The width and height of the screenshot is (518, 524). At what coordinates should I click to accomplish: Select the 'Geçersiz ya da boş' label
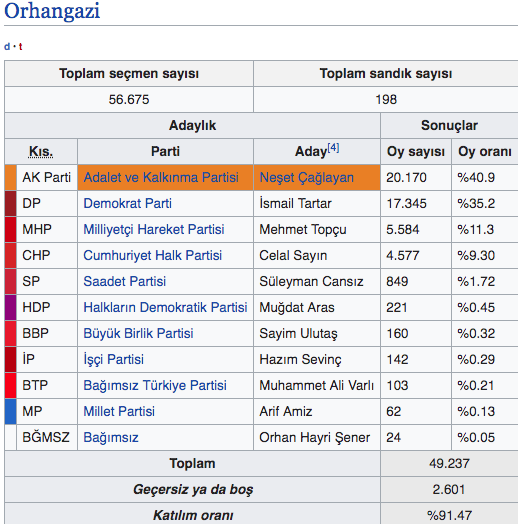pos(193,490)
